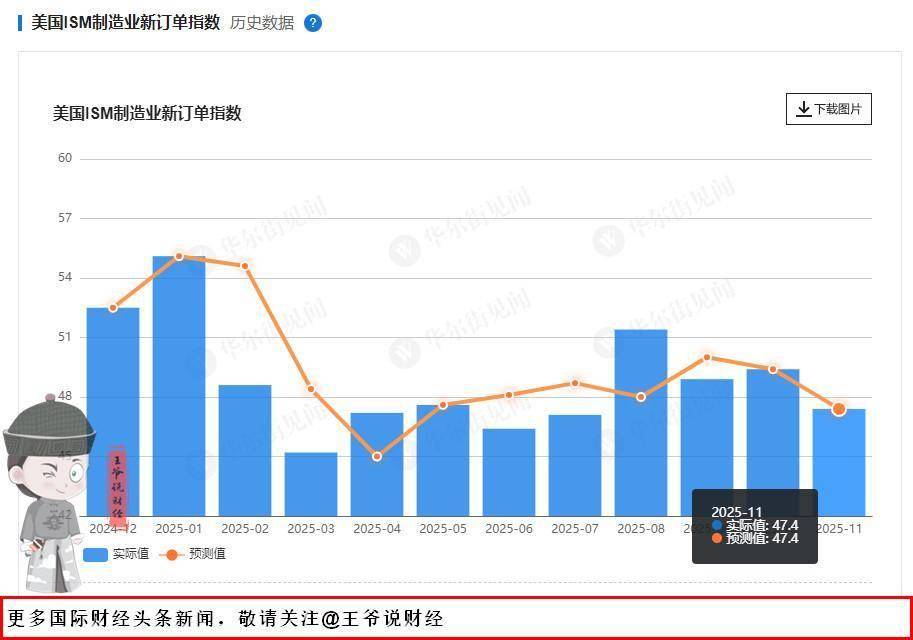
Task: Click the 2025-02 orange forecast marker
Action: coord(245,266)
